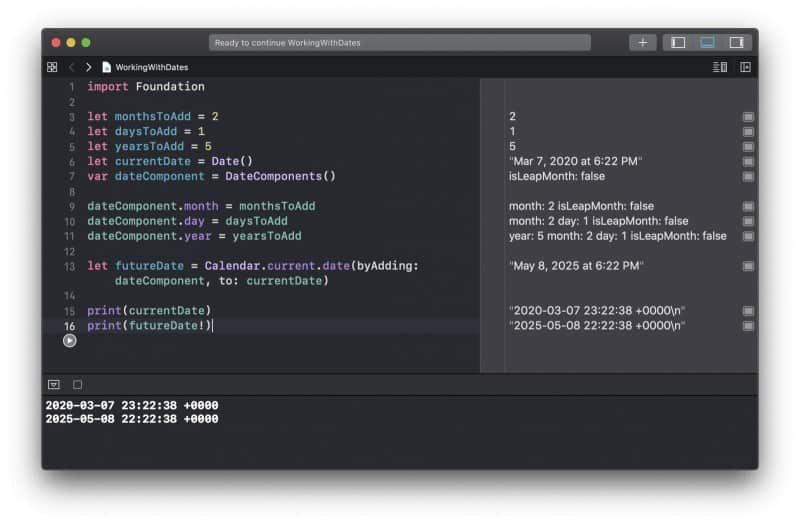The height and width of the screenshot is (525, 800).
Task: Go forward in editor history
Action: [89, 67]
